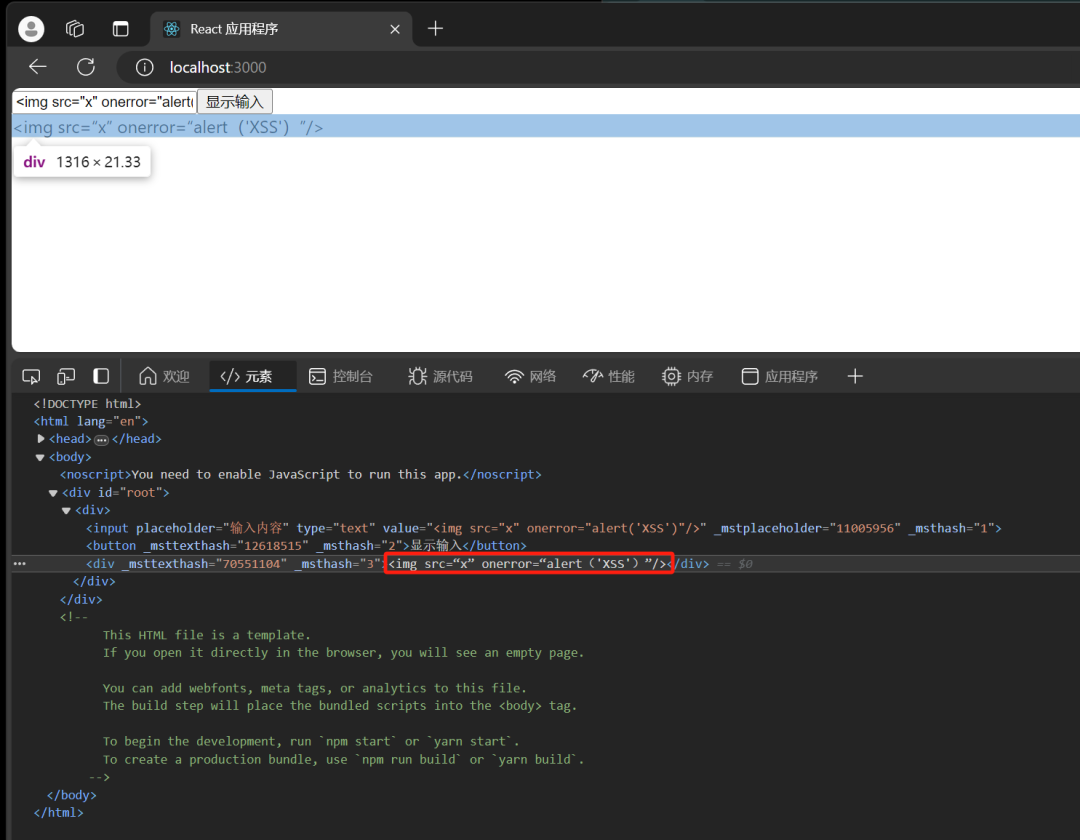Expand the head element node
Image resolution: width=1080 pixels, height=840 pixels.
coord(41,439)
